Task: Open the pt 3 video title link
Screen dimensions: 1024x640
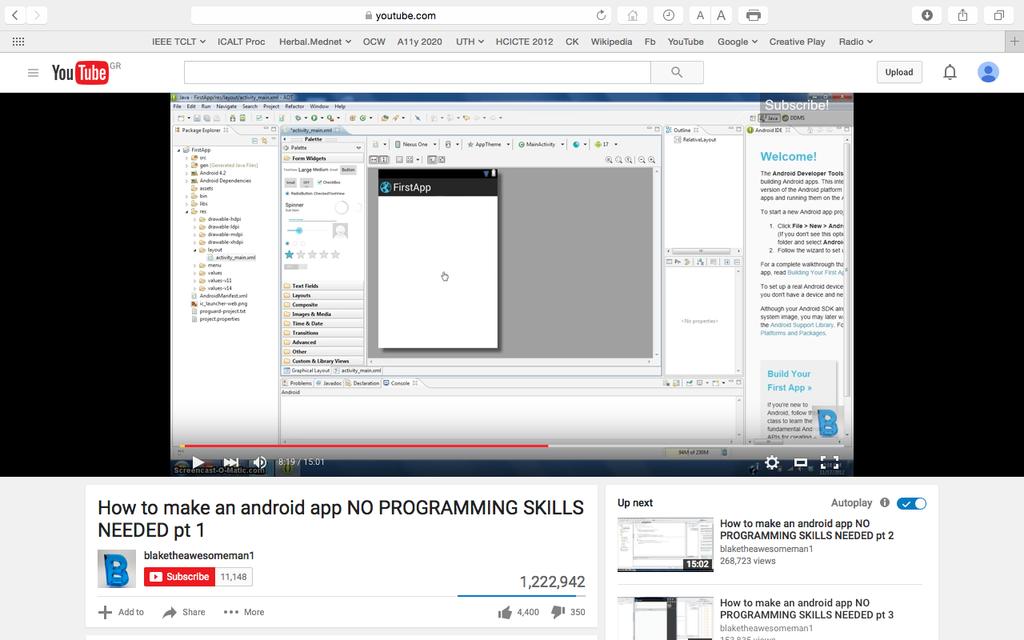Action: pyautogui.click(x=807, y=609)
